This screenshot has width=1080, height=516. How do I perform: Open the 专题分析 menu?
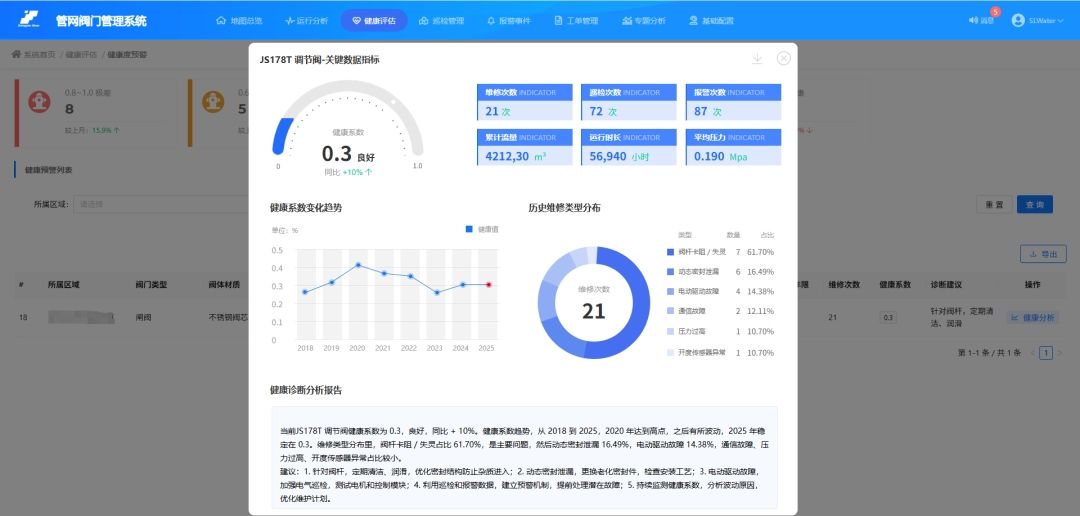pyautogui.click(x=643, y=21)
